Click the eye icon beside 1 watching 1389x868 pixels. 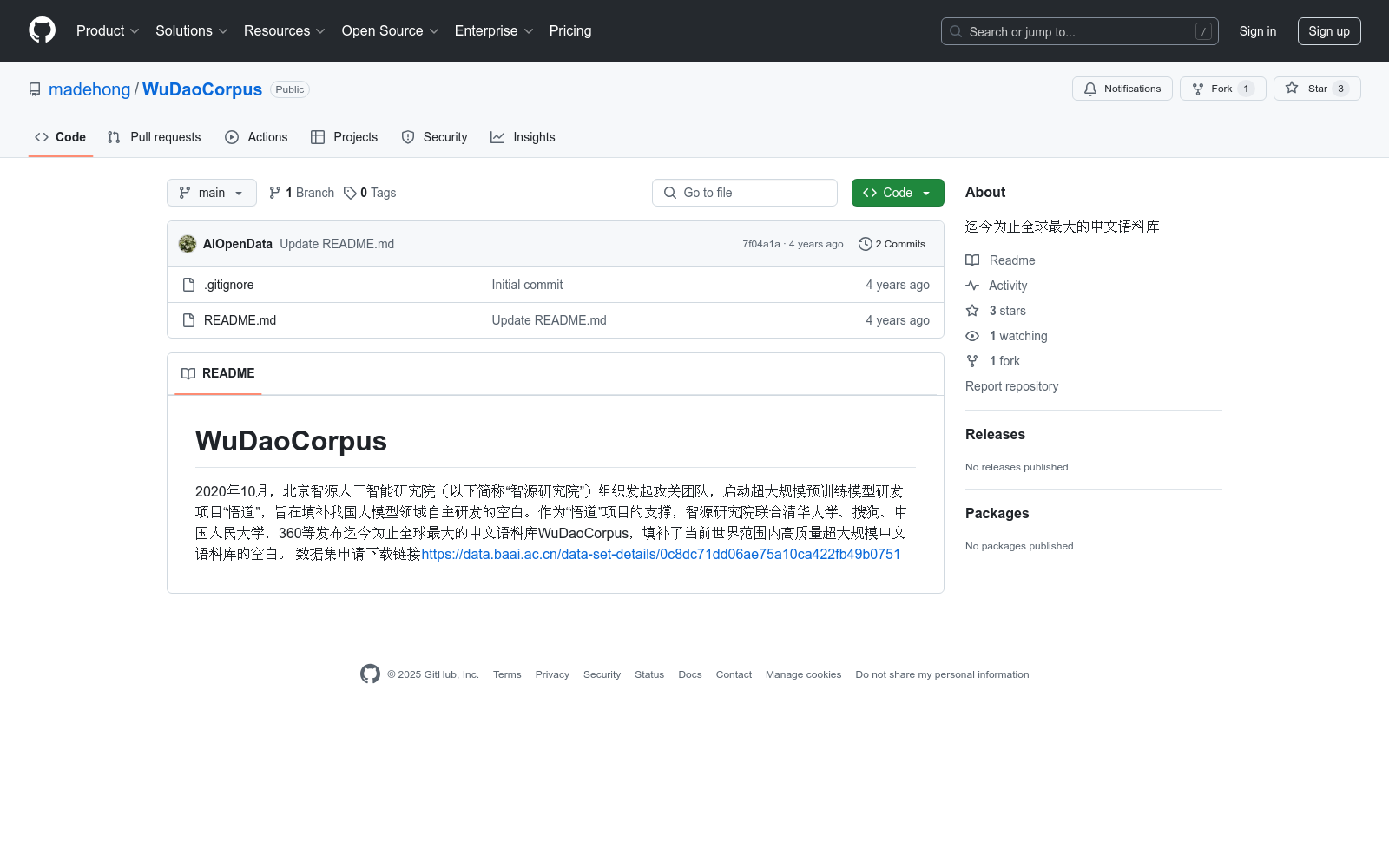click(x=972, y=336)
